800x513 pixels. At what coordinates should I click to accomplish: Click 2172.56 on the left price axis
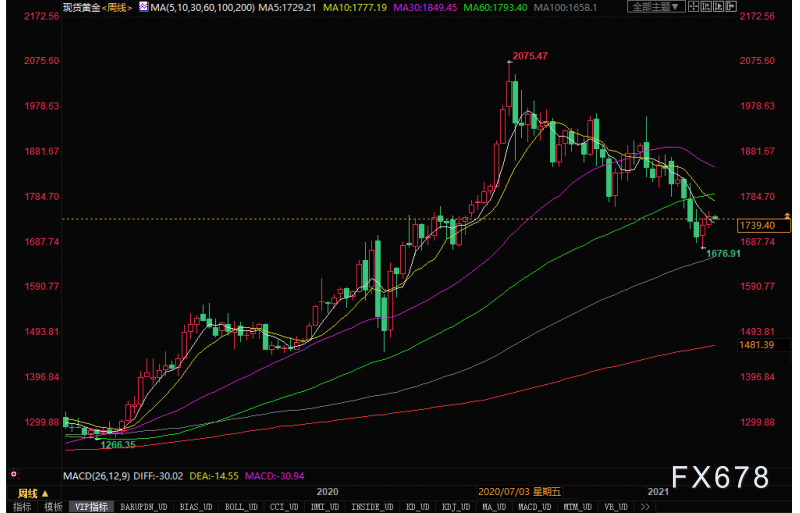(x=42, y=16)
